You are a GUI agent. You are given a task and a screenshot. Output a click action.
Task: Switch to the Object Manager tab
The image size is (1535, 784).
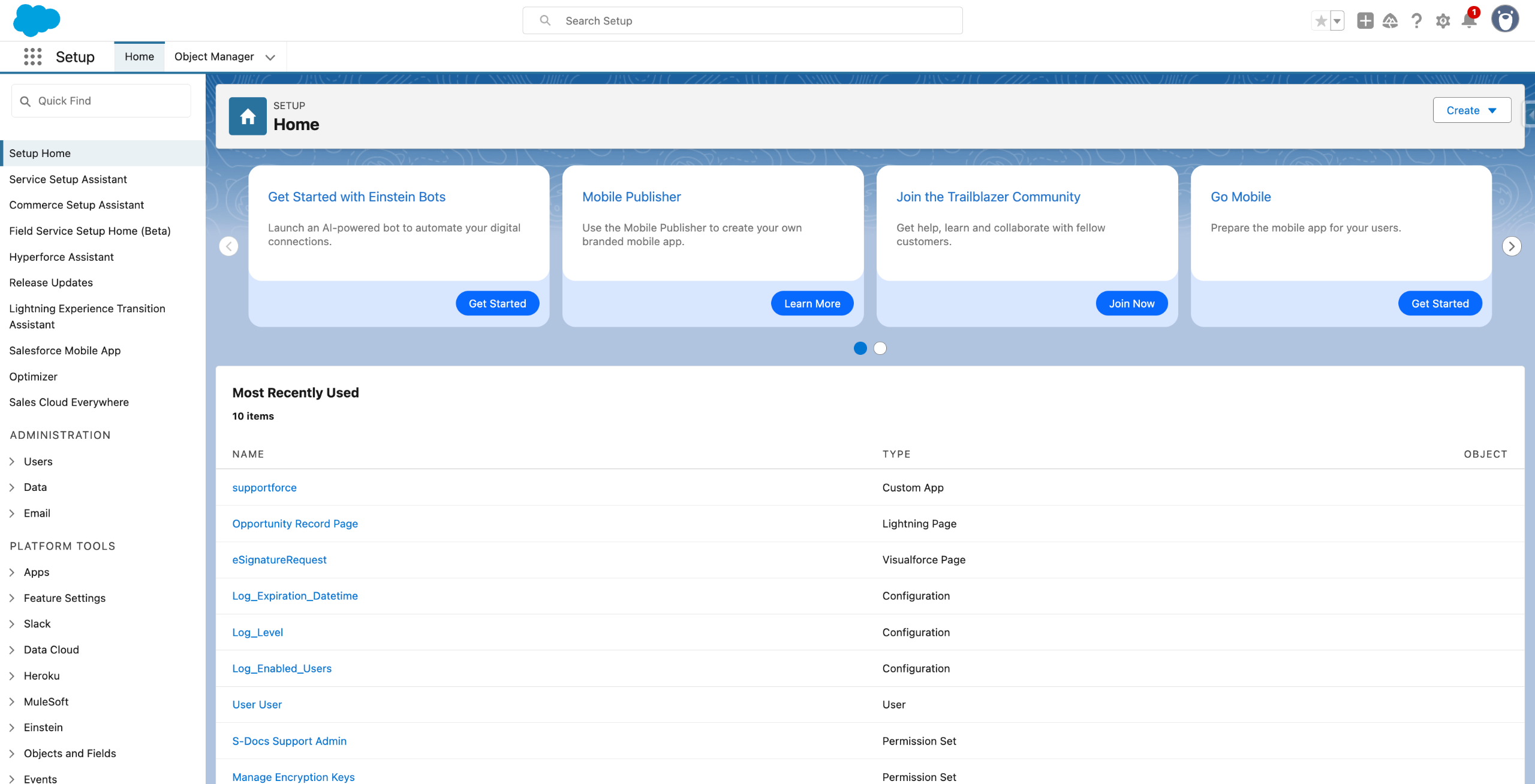click(214, 57)
